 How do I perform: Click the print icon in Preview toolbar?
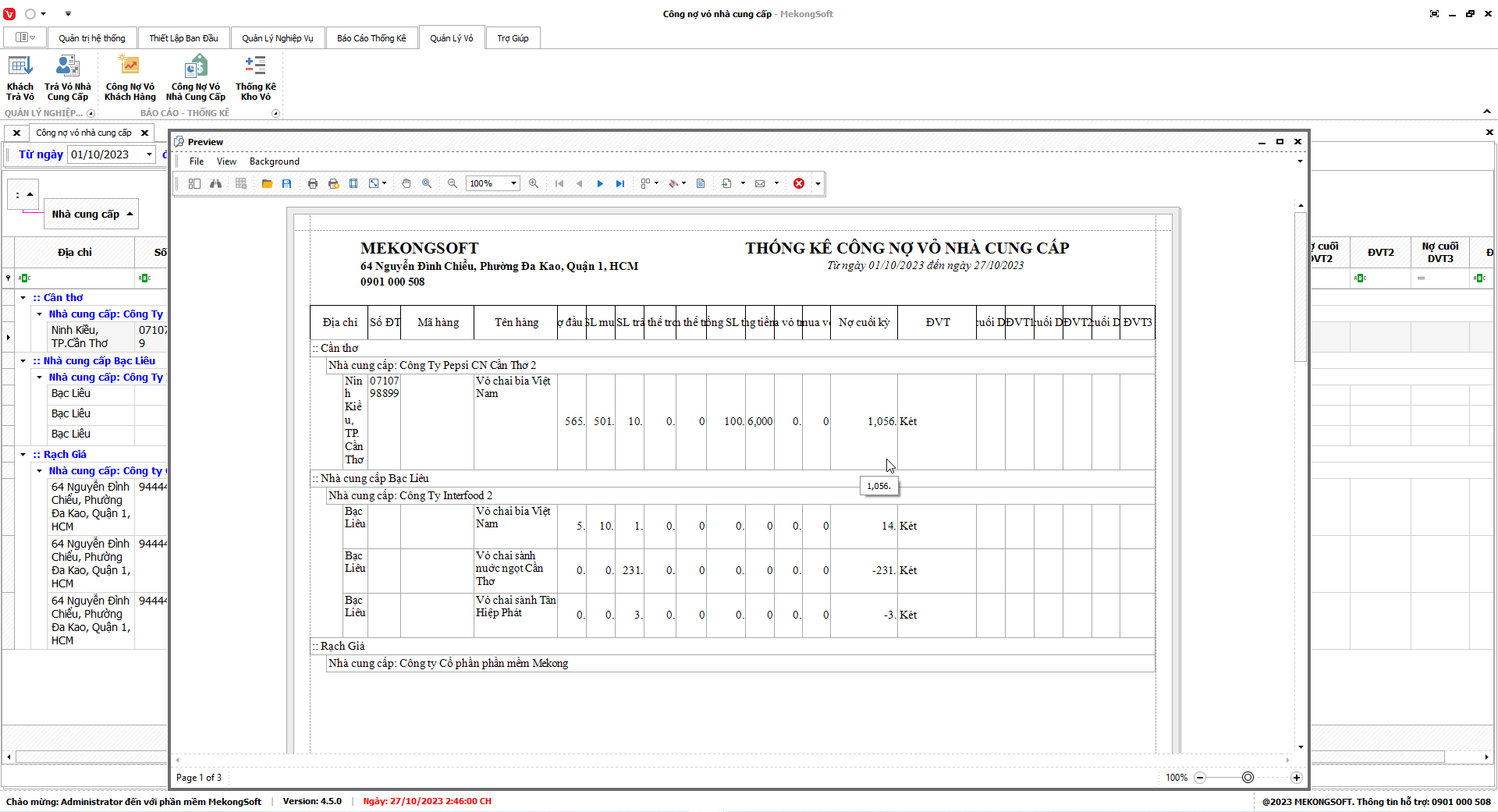pos(313,183)
